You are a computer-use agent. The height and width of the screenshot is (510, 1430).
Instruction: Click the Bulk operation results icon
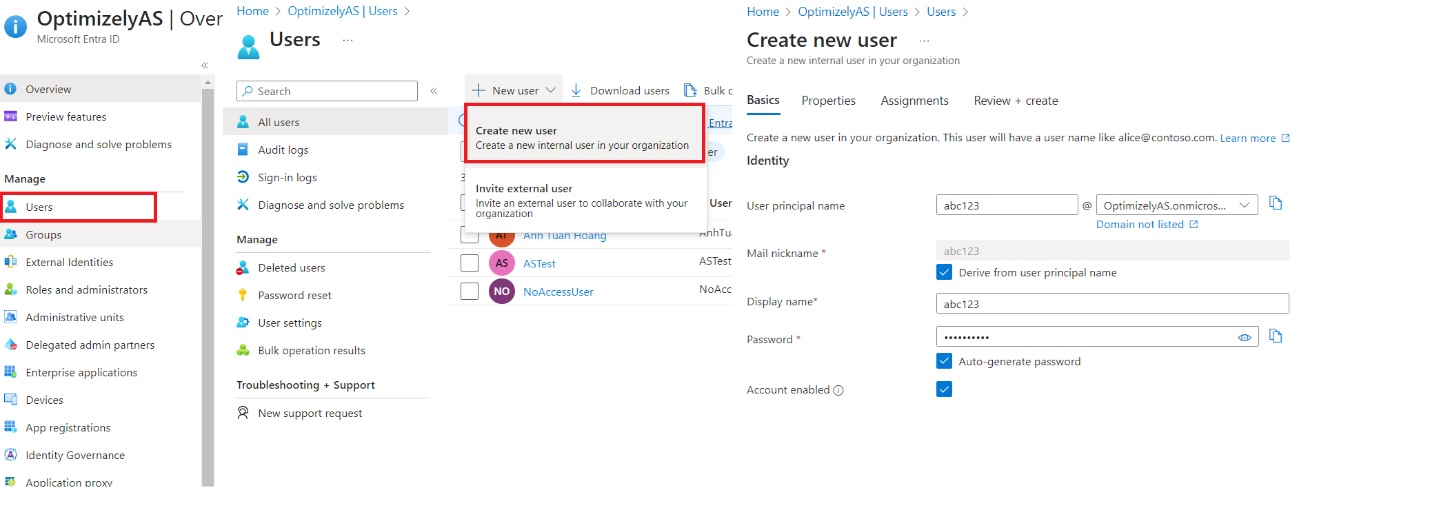point(243,350)
